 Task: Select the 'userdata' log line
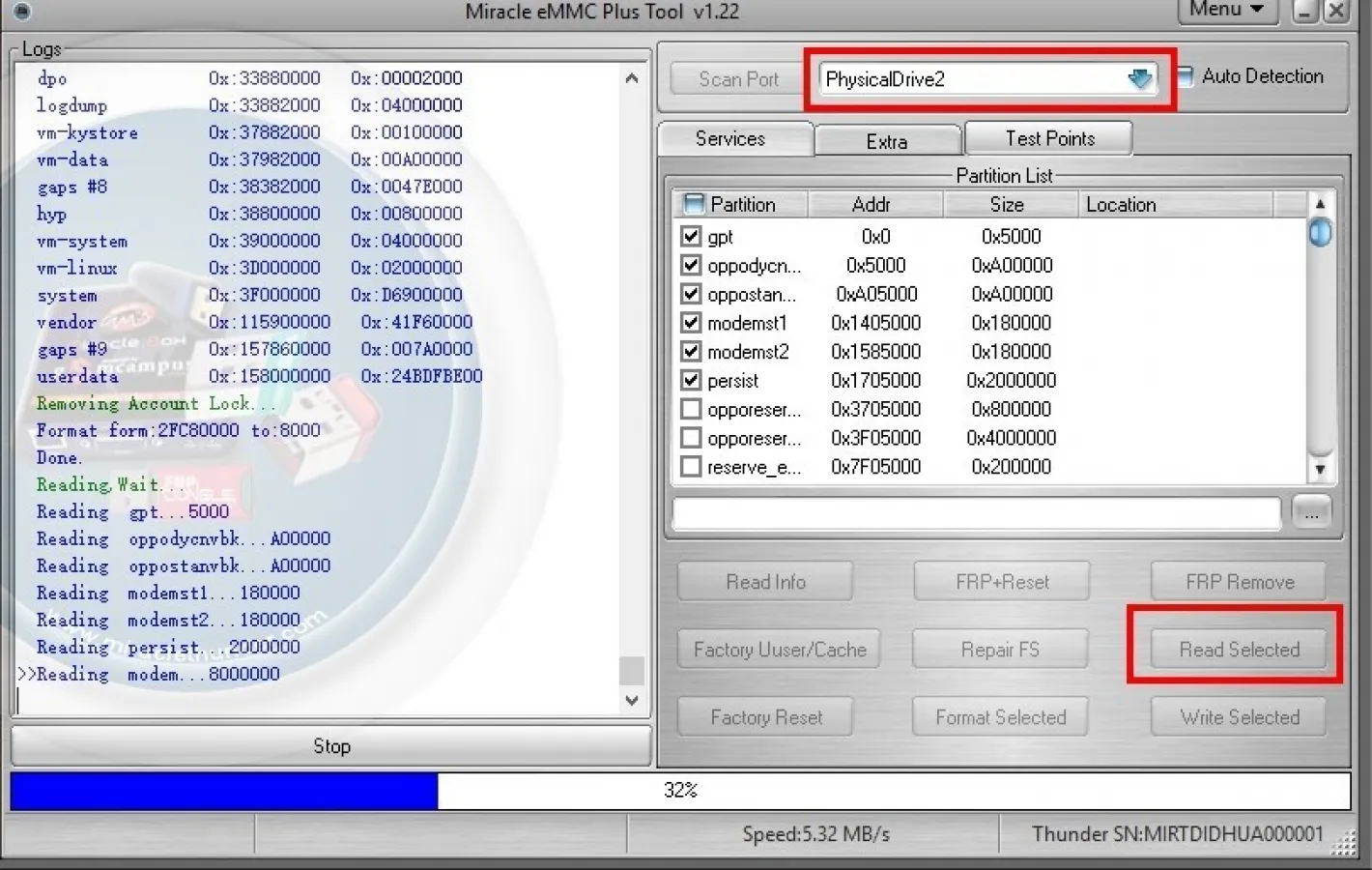click(x=259, y=376)
